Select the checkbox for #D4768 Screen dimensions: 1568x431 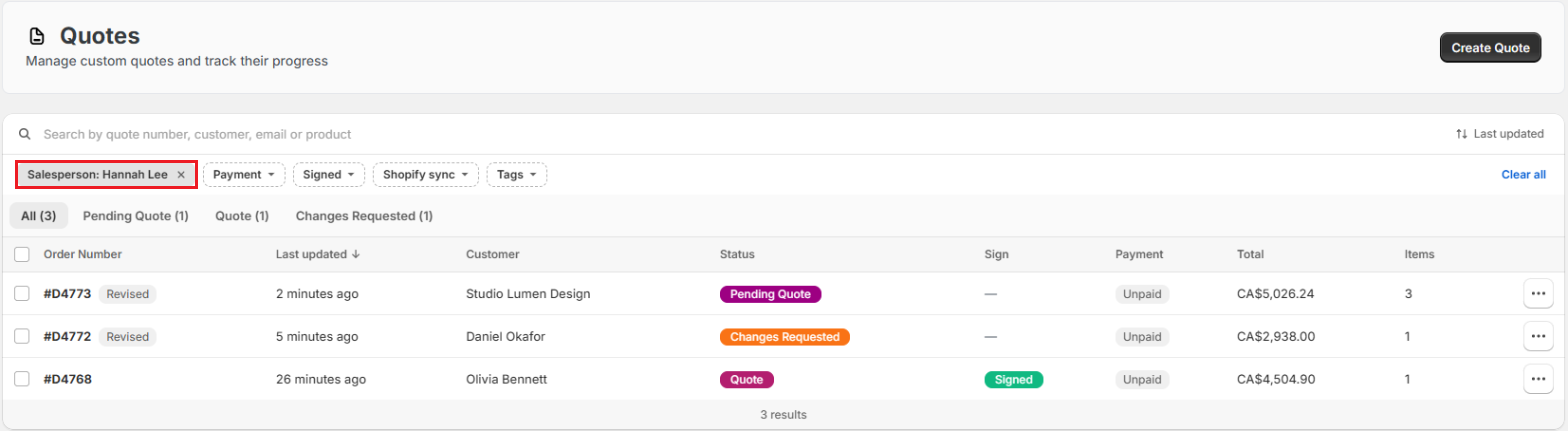(22, 379)
